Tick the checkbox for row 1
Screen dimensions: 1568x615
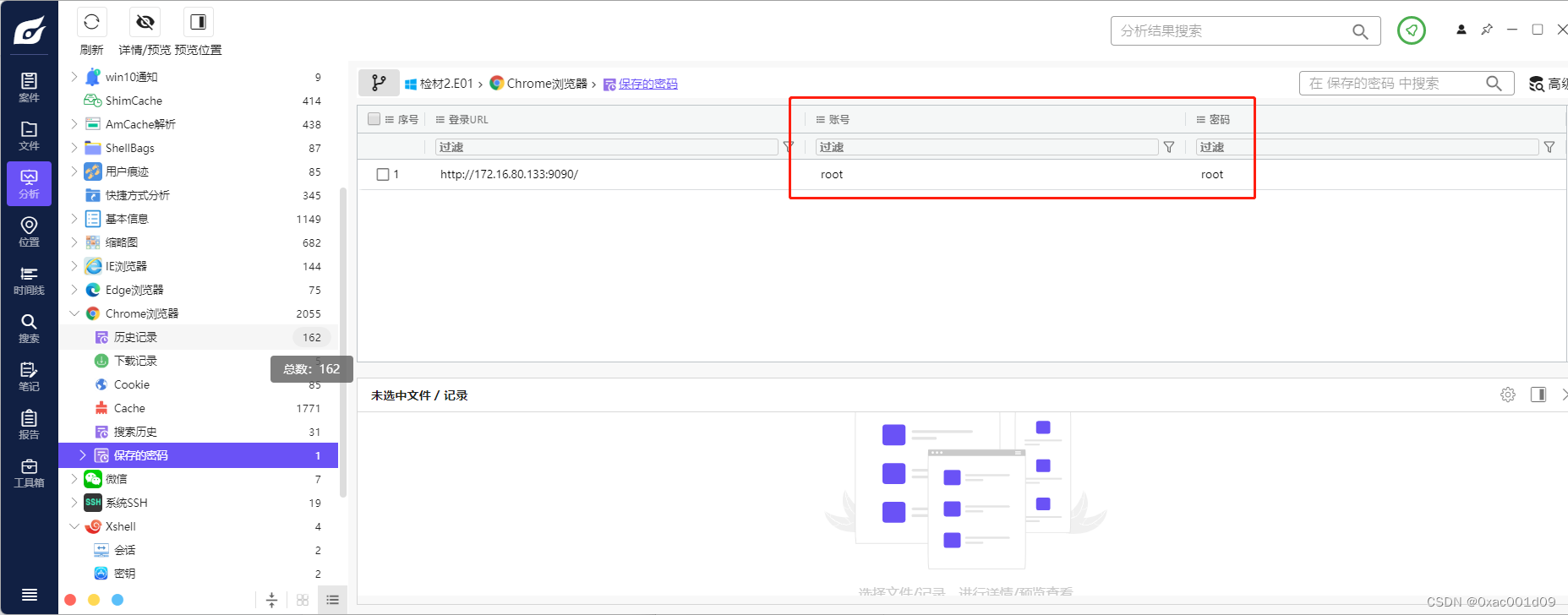[x=383, y=174]
